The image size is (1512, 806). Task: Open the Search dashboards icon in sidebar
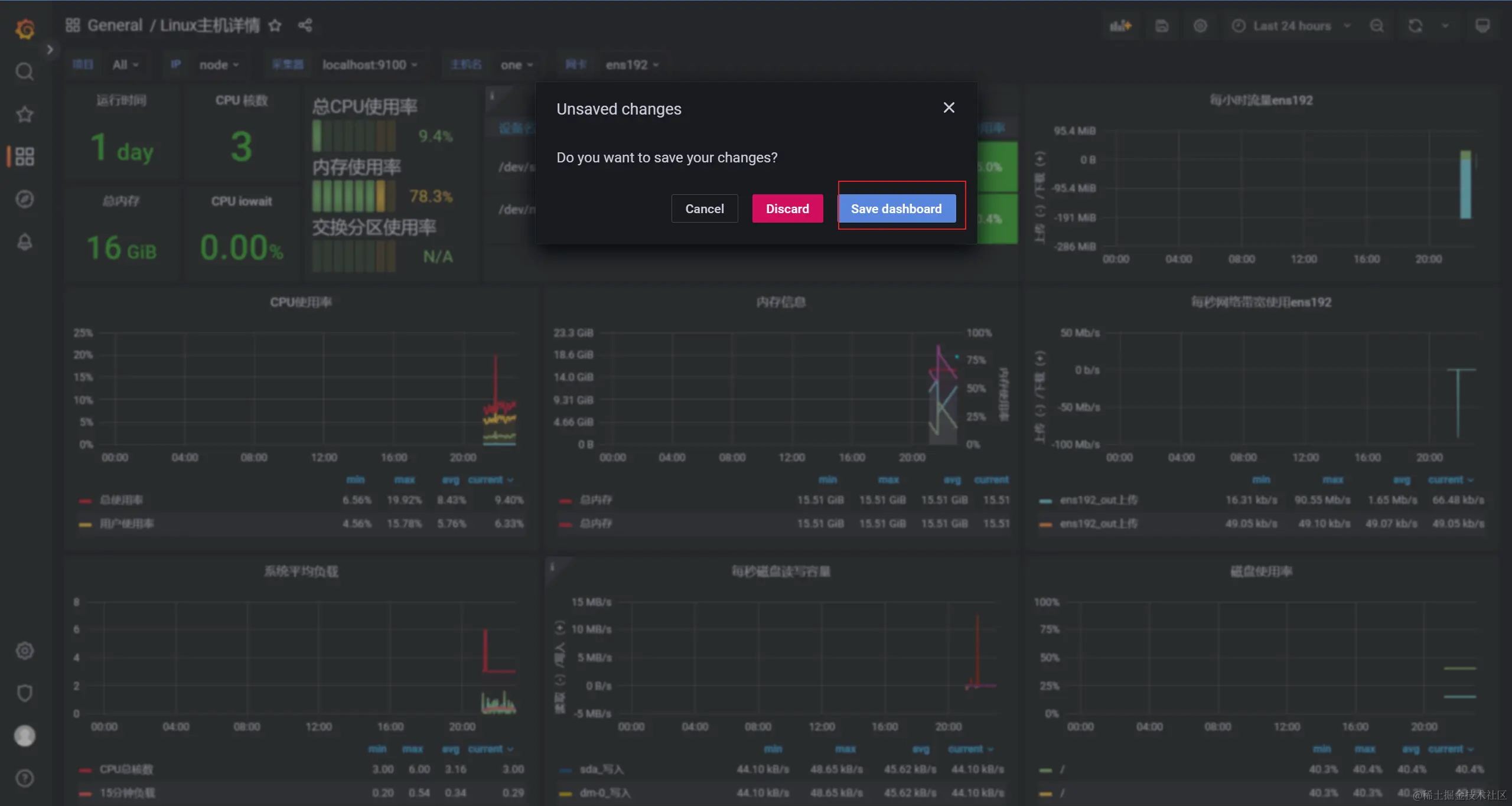(x=25, y=71)
